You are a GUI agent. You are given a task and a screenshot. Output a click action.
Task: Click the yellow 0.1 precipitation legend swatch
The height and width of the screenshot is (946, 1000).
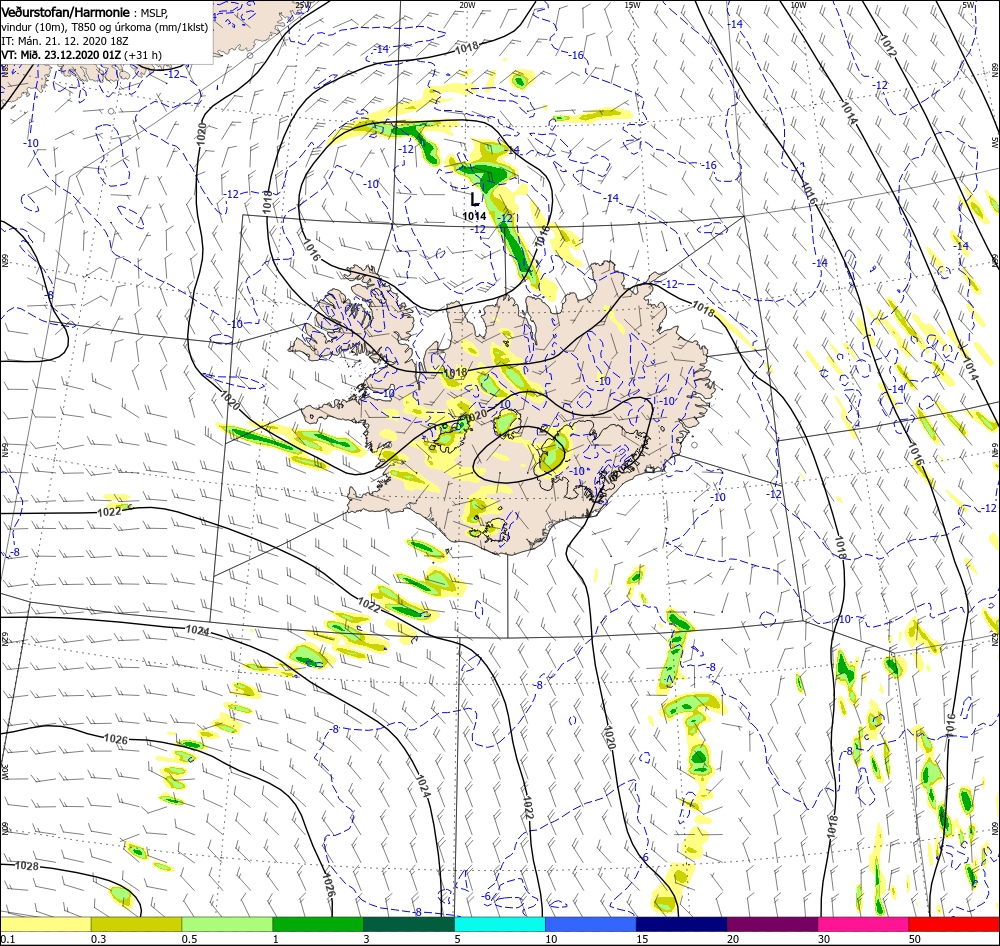tap(45, 924)
